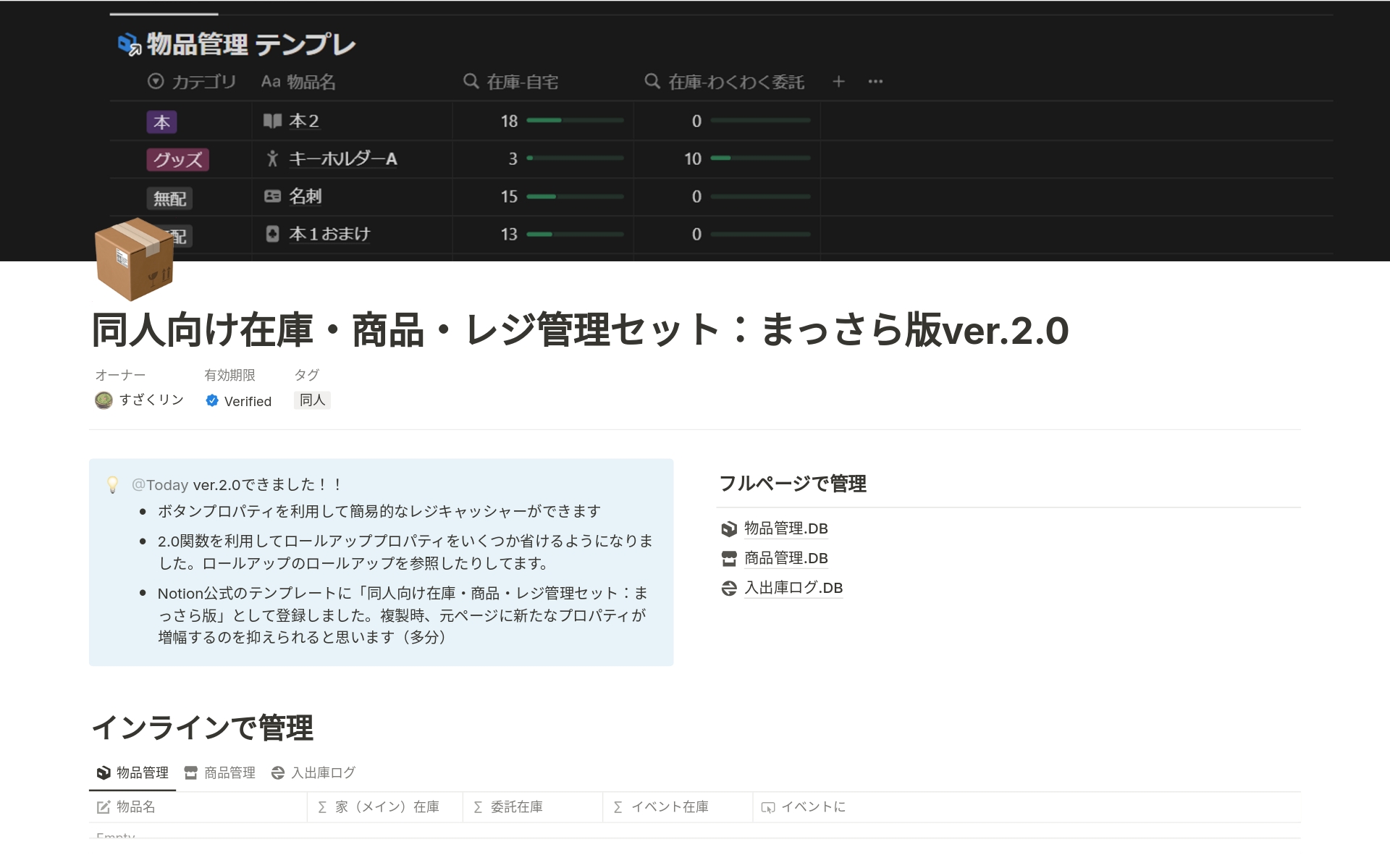
Task: Click the stock progress bar next to 名刺
Action: pos(576,196)
